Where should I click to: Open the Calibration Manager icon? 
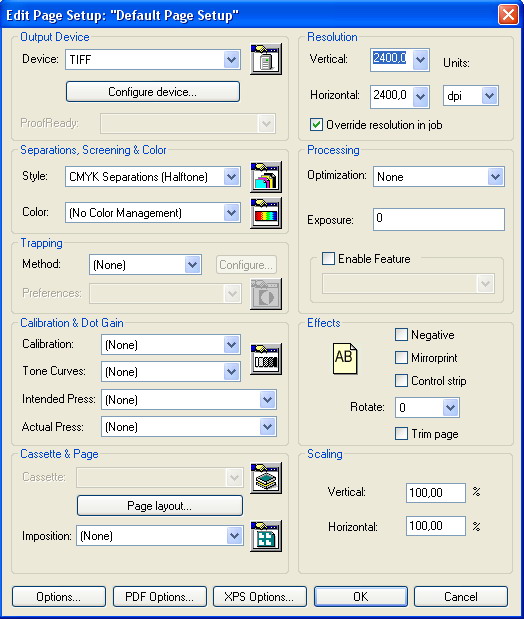(x=266, y=358)
